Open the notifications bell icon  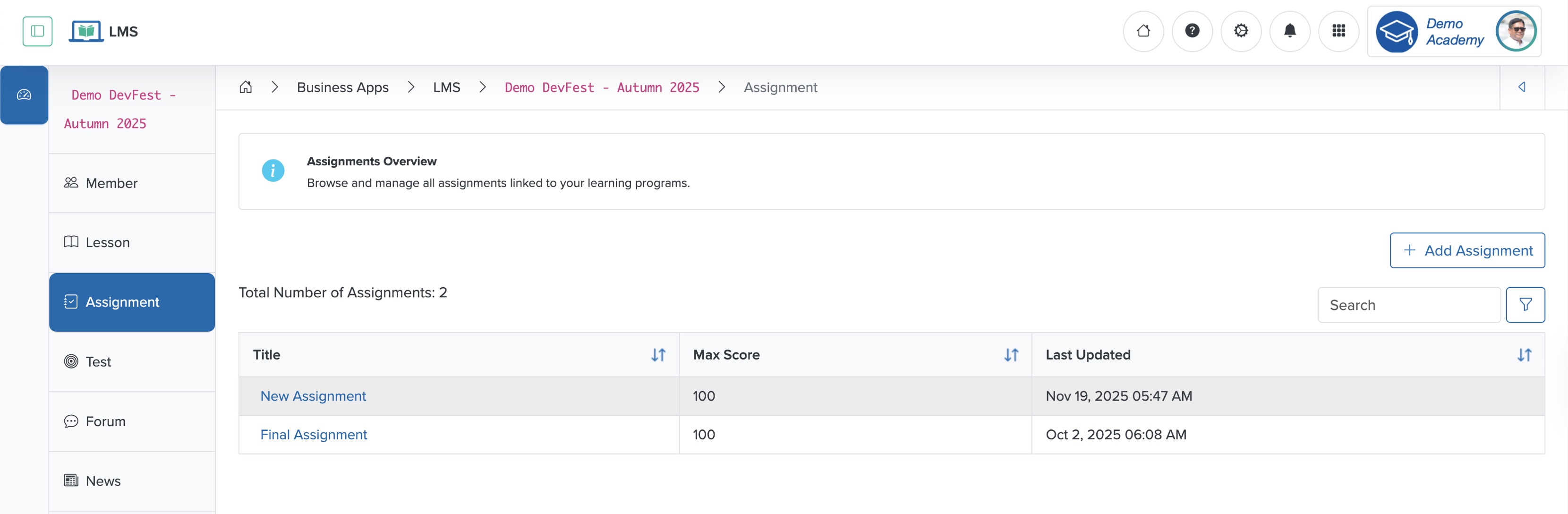[1290, 31]
